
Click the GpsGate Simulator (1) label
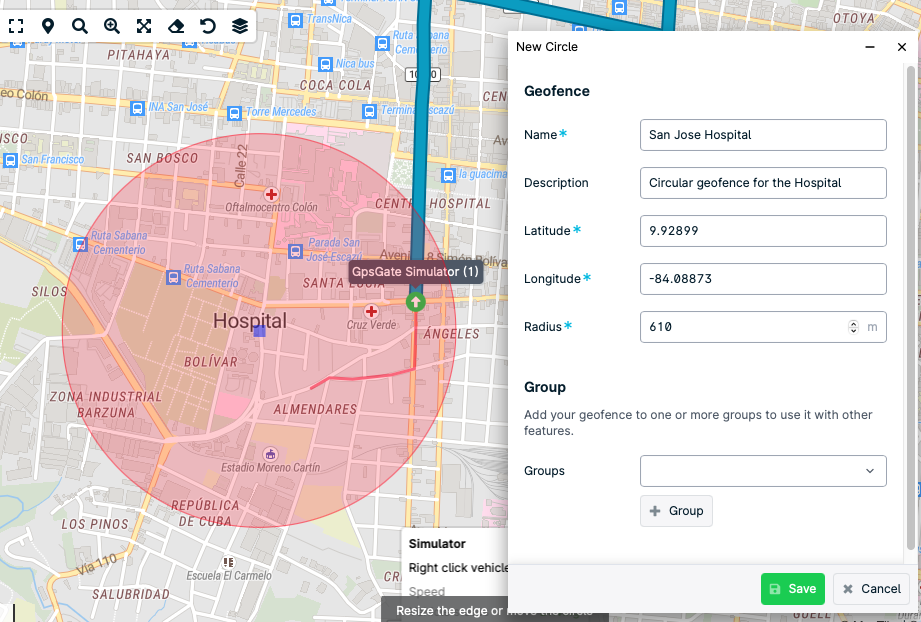415,272
